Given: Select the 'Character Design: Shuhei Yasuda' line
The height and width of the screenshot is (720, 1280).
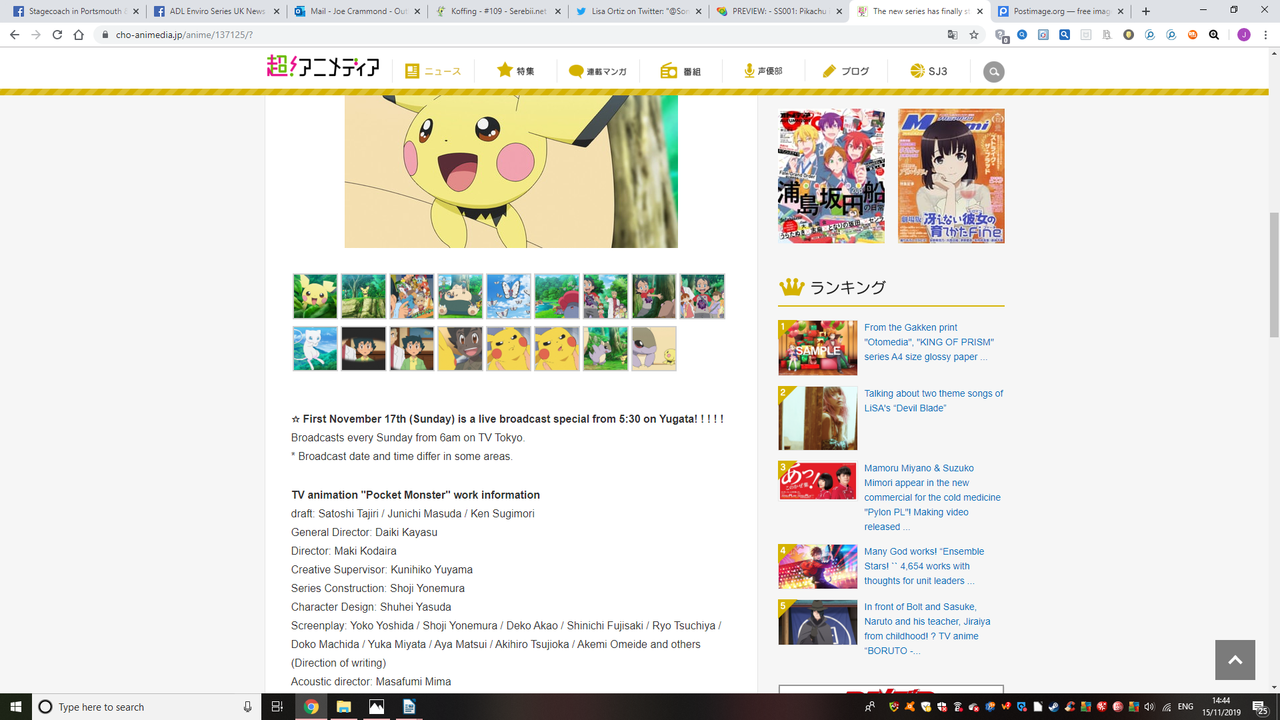Looking at the screenshot, I should [x=371, y=607].
